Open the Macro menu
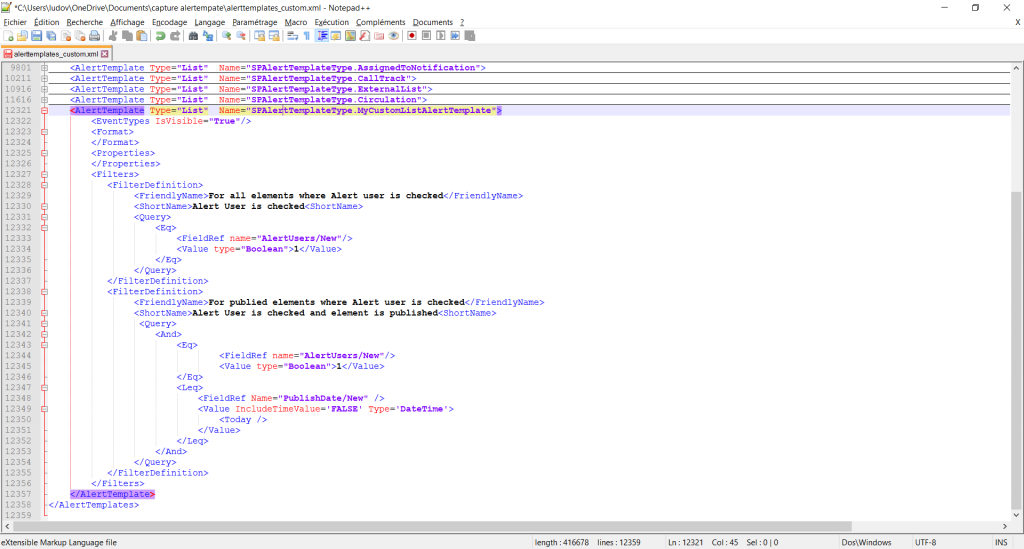Screen dimensions: 1024x549 point(296,22)
